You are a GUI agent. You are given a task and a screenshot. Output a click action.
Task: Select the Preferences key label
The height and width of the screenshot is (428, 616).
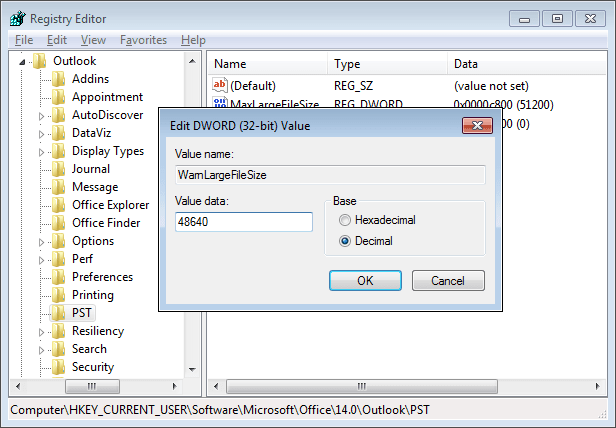coord(103,277)
